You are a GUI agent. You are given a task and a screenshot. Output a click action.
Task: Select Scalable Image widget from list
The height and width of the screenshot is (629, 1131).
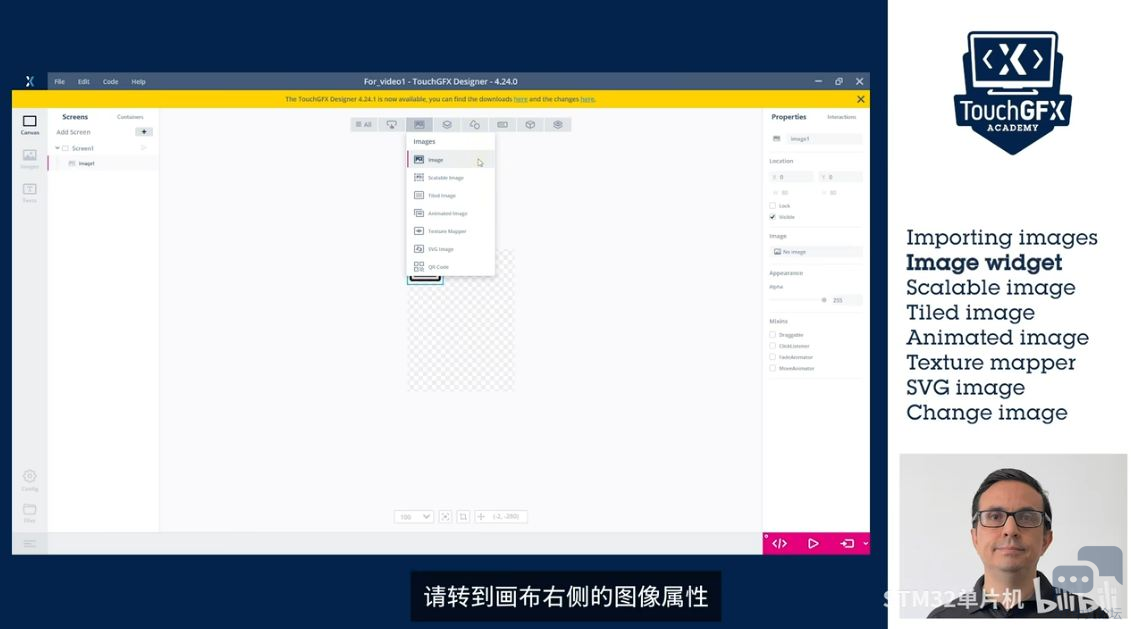445,178
